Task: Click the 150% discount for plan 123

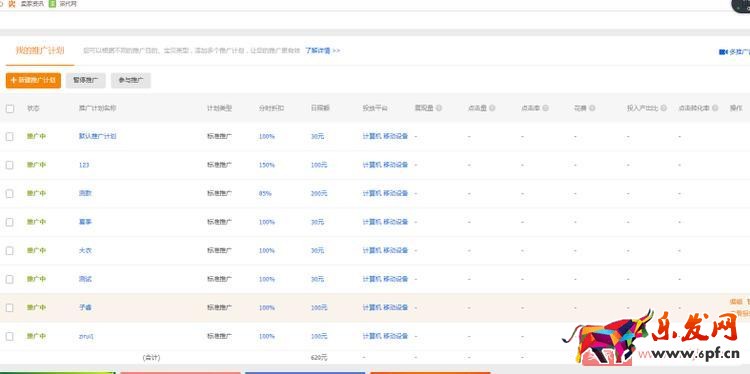Action: [267, 165]
